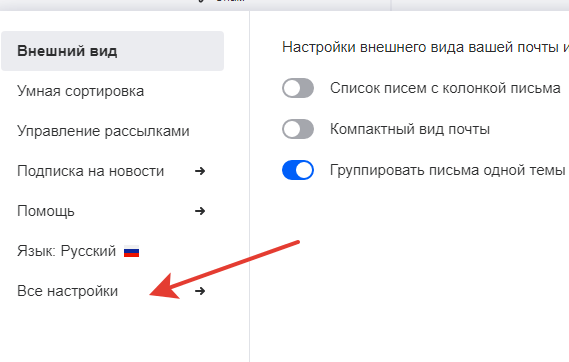The width and height of the screenshot is (569, 362).
Task: Click the Список писем с колонкой письма label
Action: [x=445, y=88]
